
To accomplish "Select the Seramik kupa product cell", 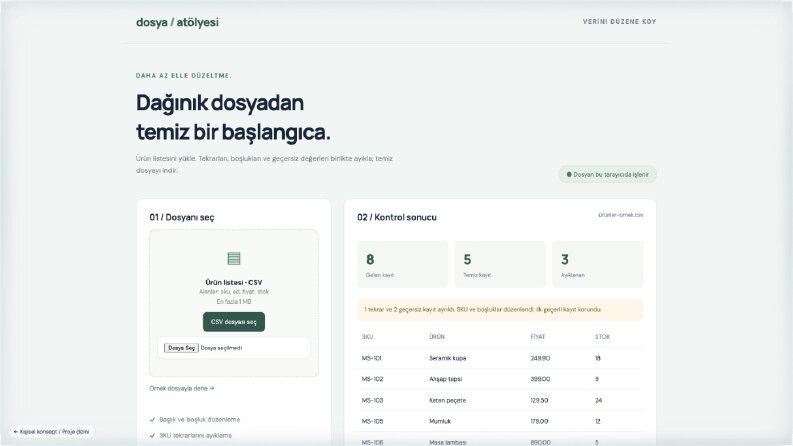I will click(x=448, y=358).
